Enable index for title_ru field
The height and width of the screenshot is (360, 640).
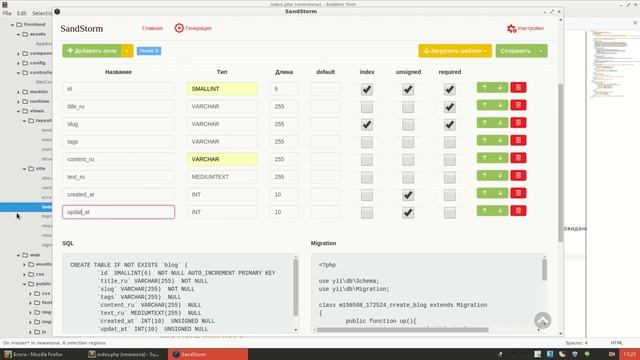[x=367, y=107]
